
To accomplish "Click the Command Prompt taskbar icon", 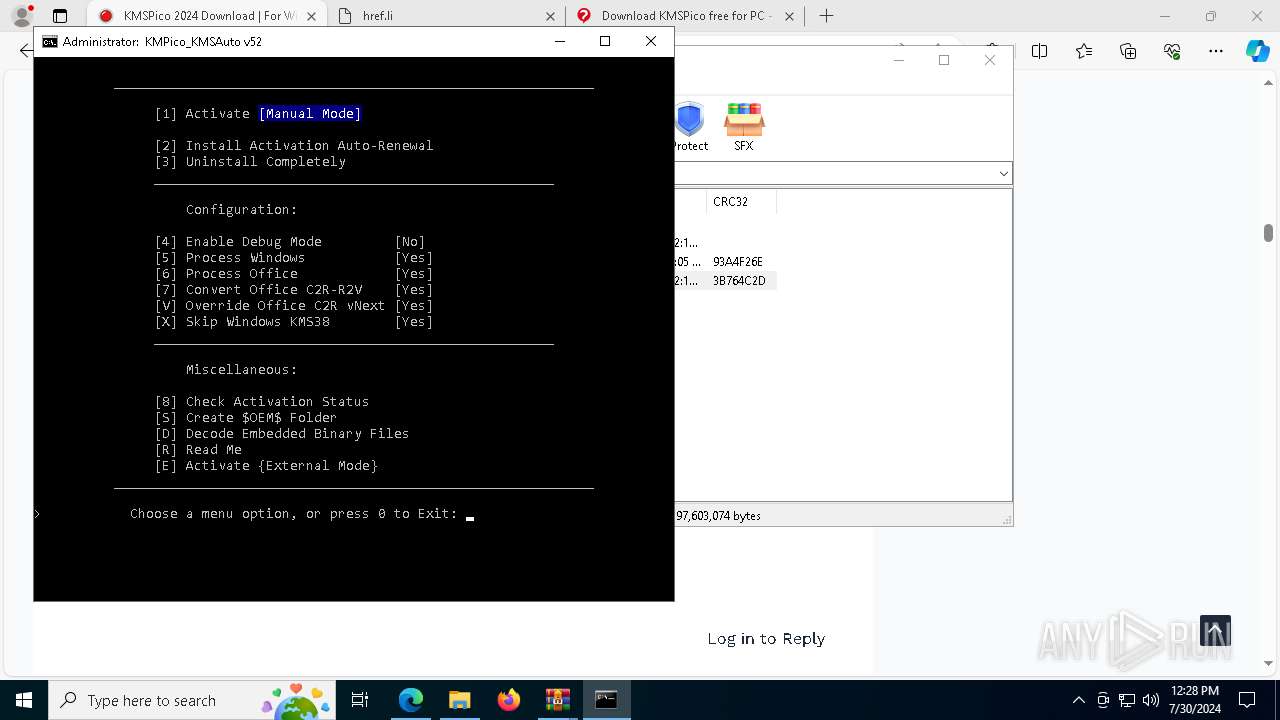I will point(606,700).
